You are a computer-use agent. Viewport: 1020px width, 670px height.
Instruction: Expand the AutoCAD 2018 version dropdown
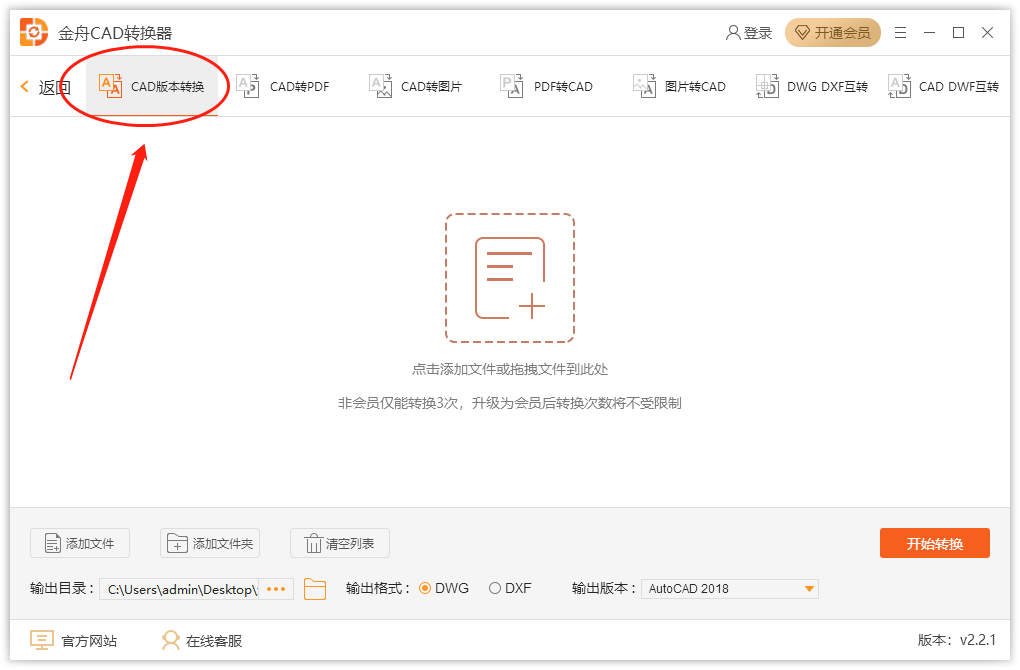coord(809,589)
